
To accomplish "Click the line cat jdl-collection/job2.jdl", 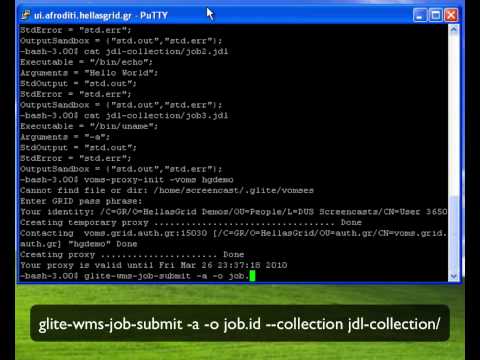I will coord(124,51).
